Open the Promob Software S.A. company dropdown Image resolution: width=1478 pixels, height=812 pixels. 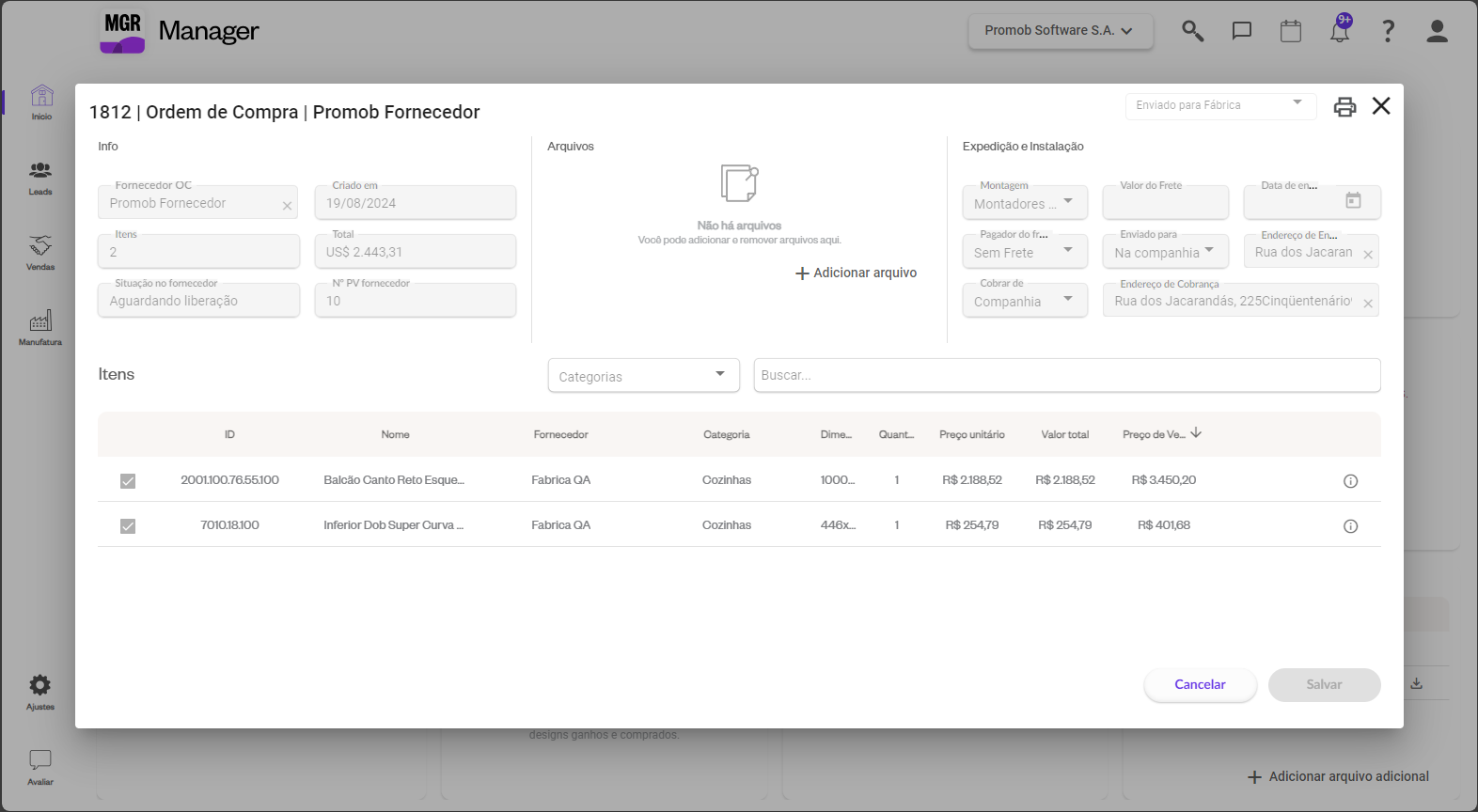pyautogui.click(x=1061, y=31)
